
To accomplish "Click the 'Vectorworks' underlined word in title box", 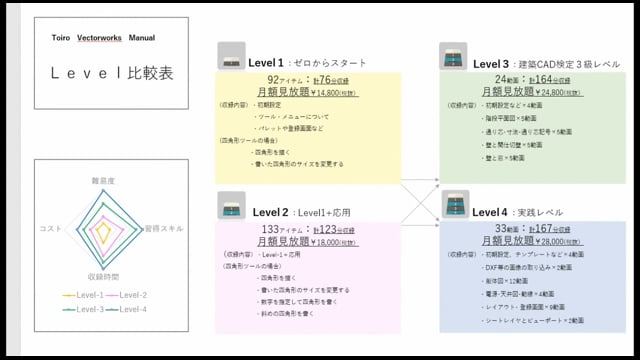I will [x=99, y=38].
